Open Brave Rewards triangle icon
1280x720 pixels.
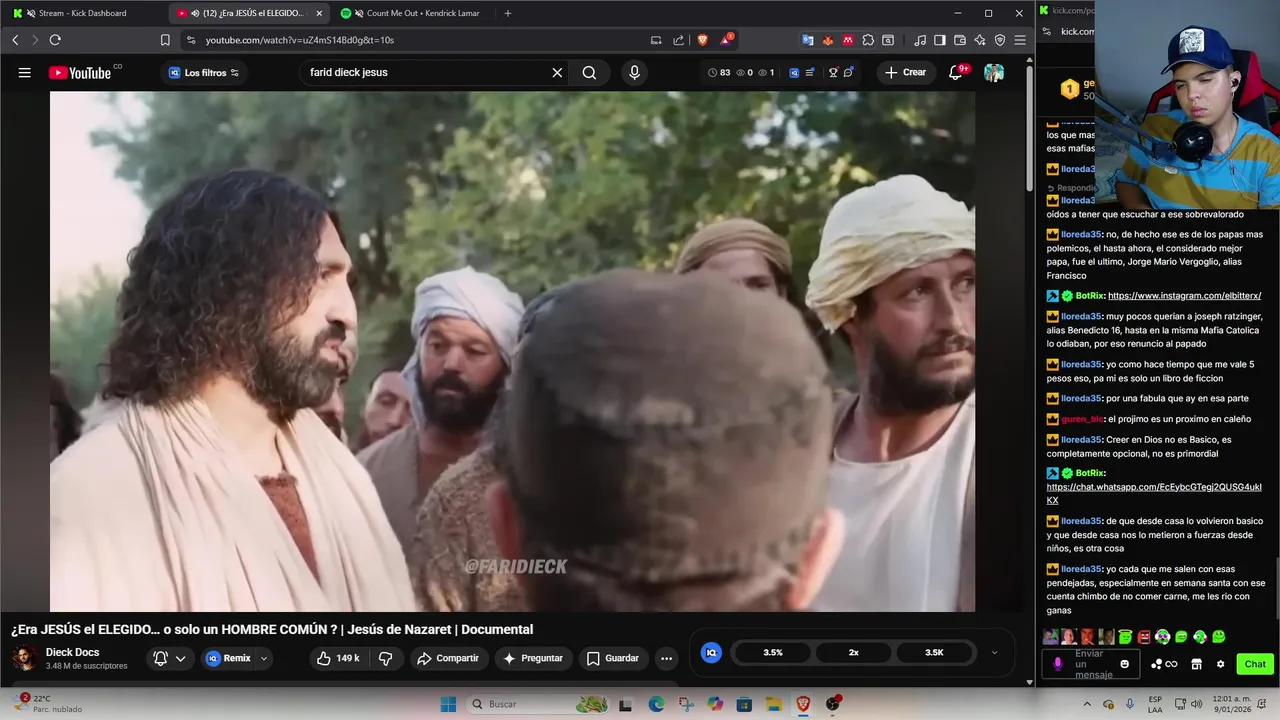(x=726, y=40)
